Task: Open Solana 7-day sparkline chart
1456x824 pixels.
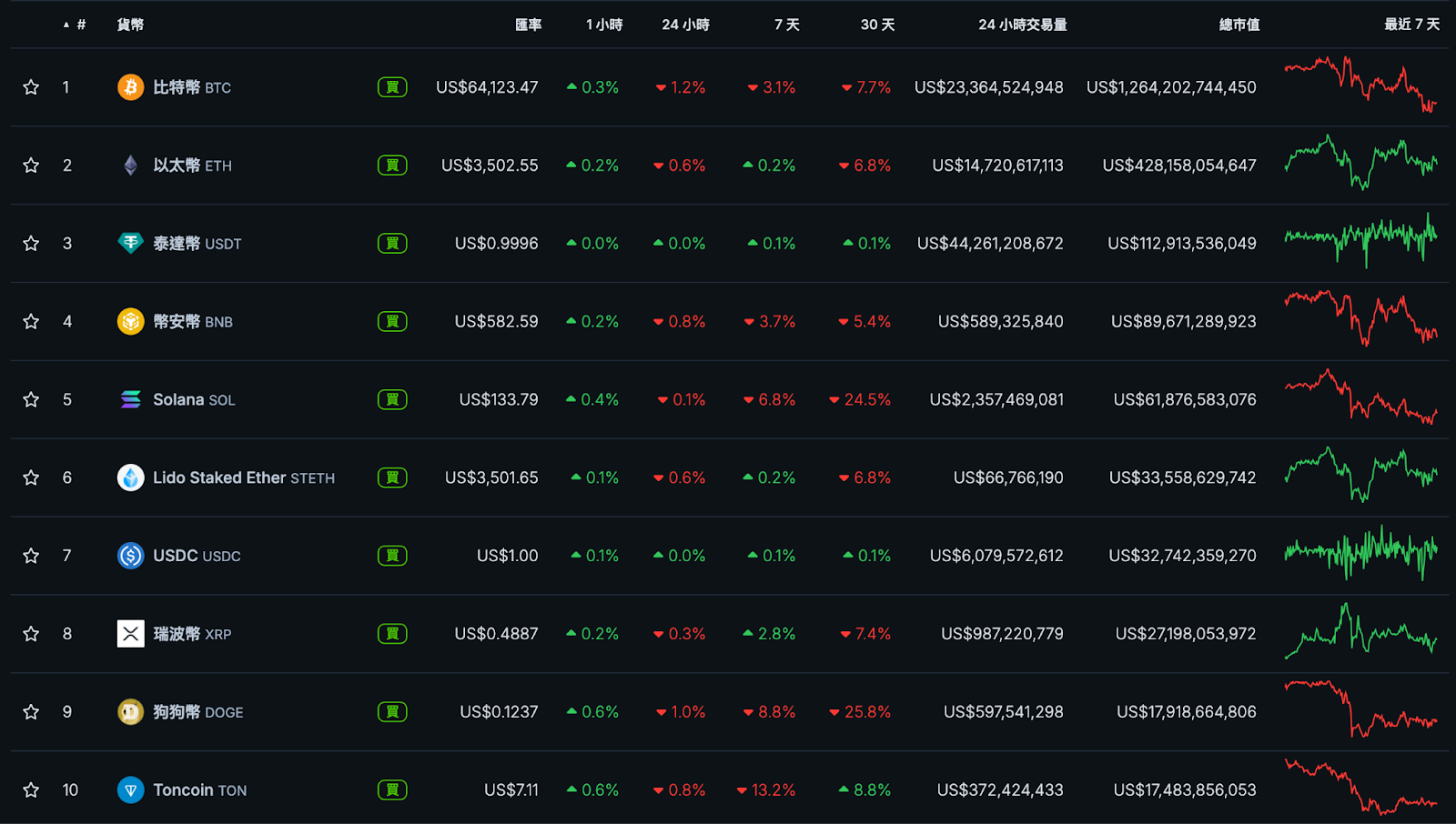Action: point(1361,397)
